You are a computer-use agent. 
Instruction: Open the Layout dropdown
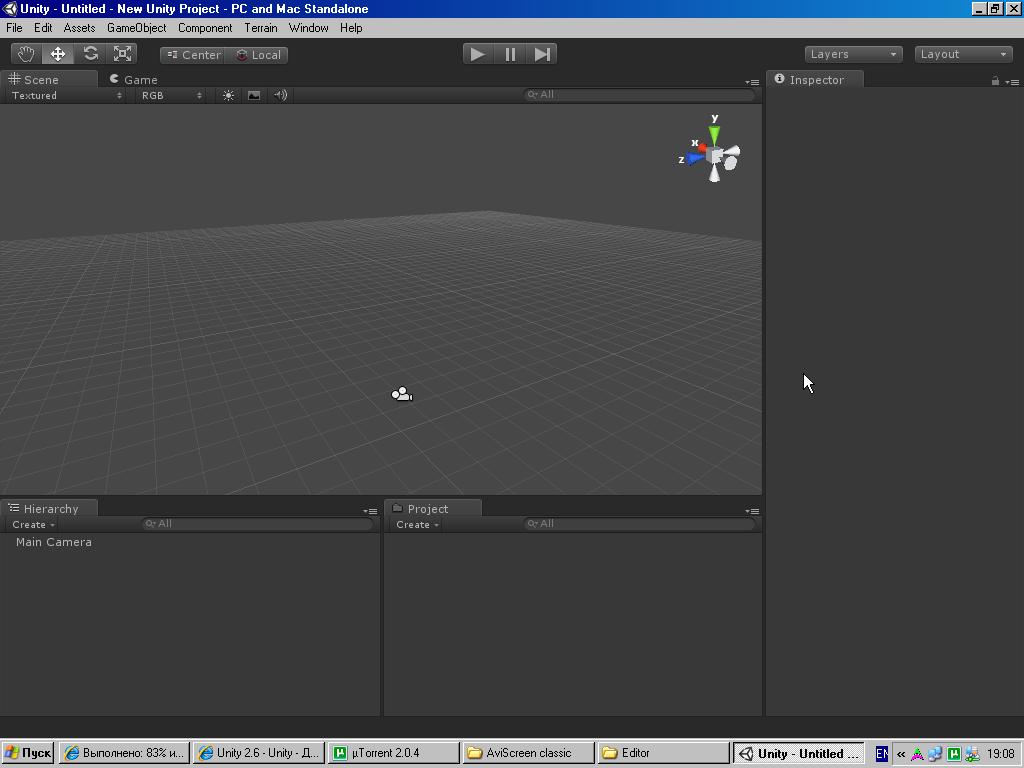(x=963, y=54)
